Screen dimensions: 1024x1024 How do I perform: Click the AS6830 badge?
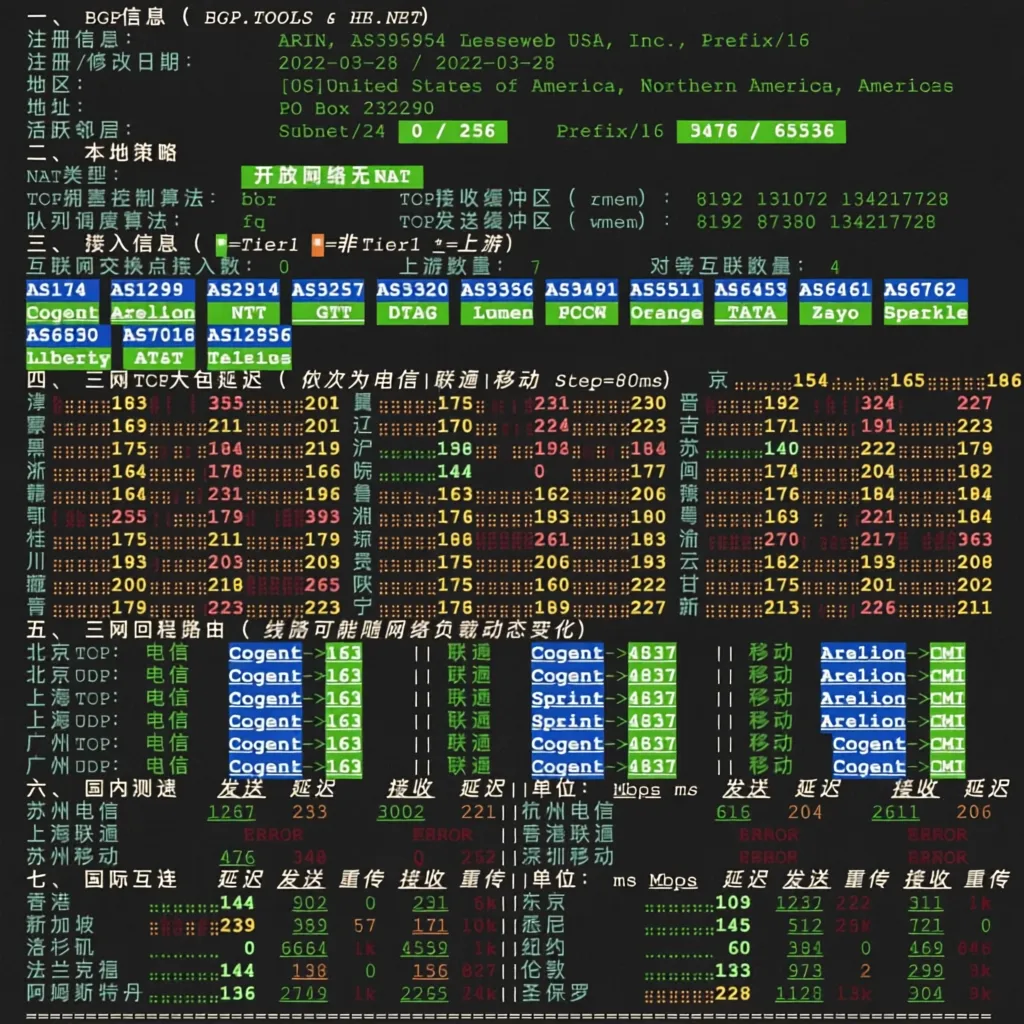pos(69,335)
